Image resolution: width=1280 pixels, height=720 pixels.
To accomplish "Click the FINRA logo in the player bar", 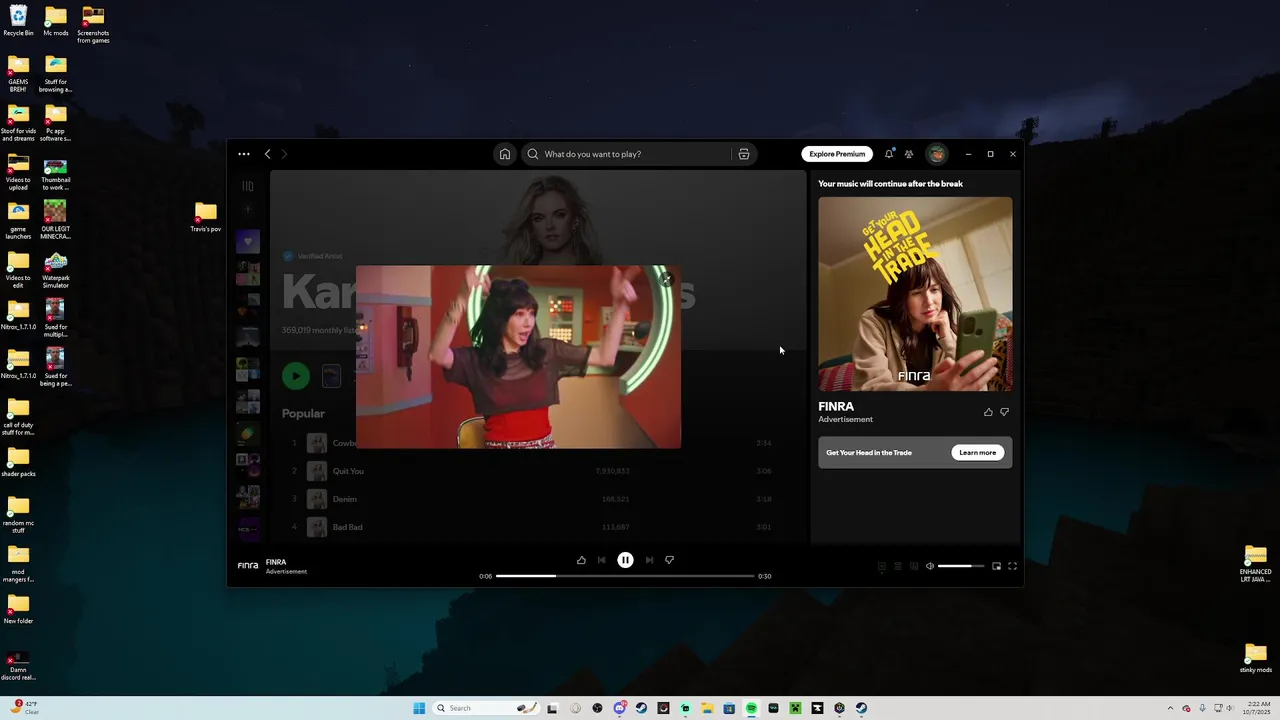I will 248,566.
